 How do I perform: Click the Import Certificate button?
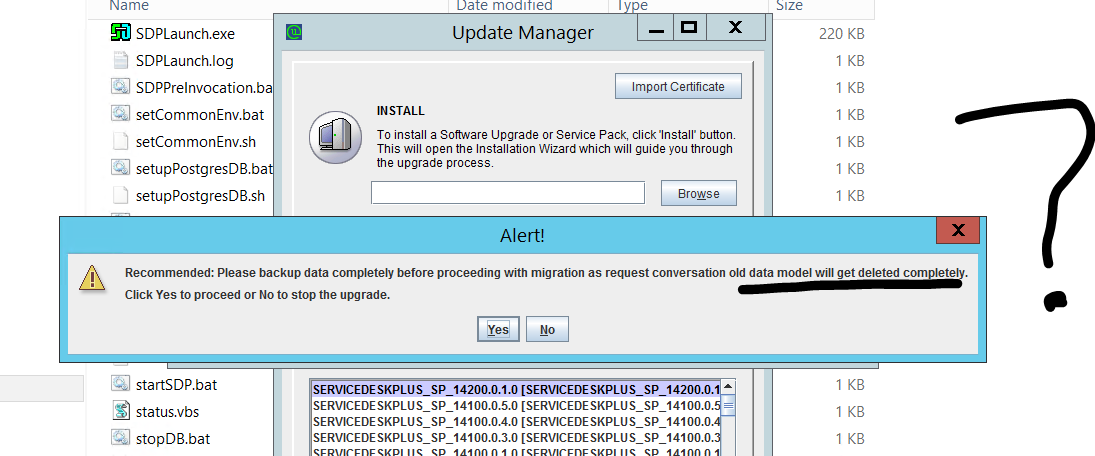678,87
